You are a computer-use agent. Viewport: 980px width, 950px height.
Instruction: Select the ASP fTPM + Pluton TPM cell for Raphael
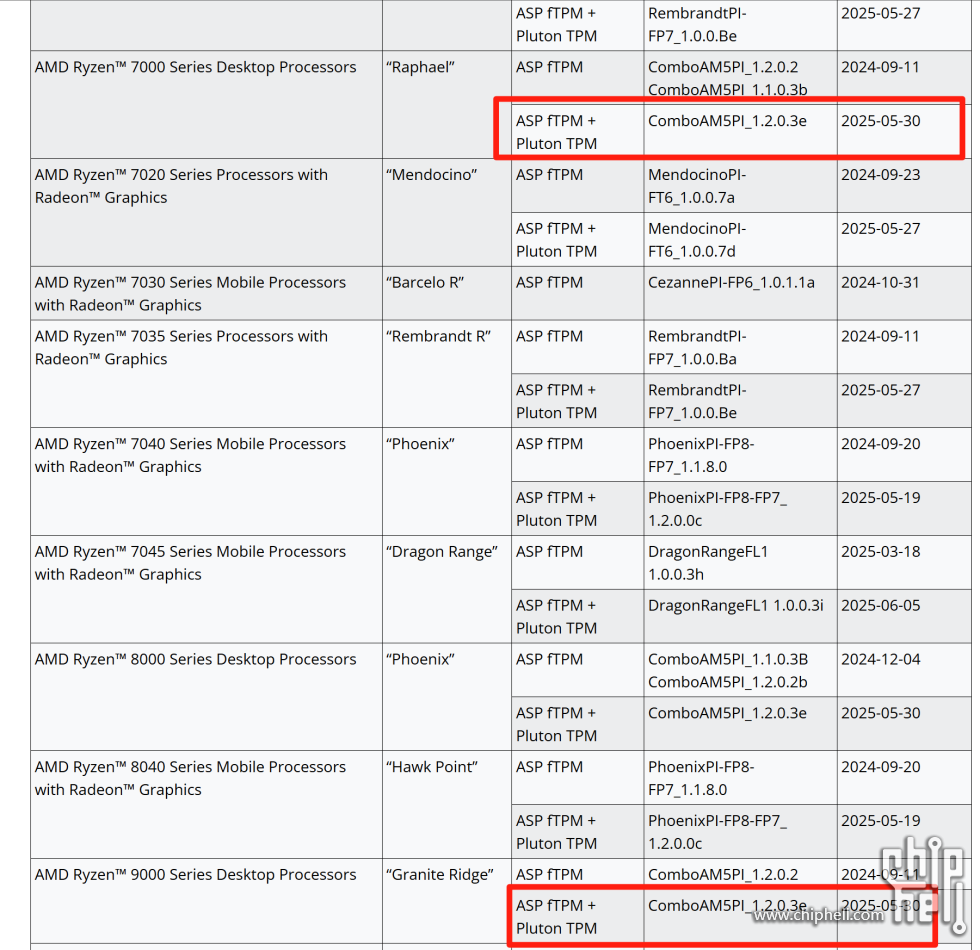click(578, 131)
